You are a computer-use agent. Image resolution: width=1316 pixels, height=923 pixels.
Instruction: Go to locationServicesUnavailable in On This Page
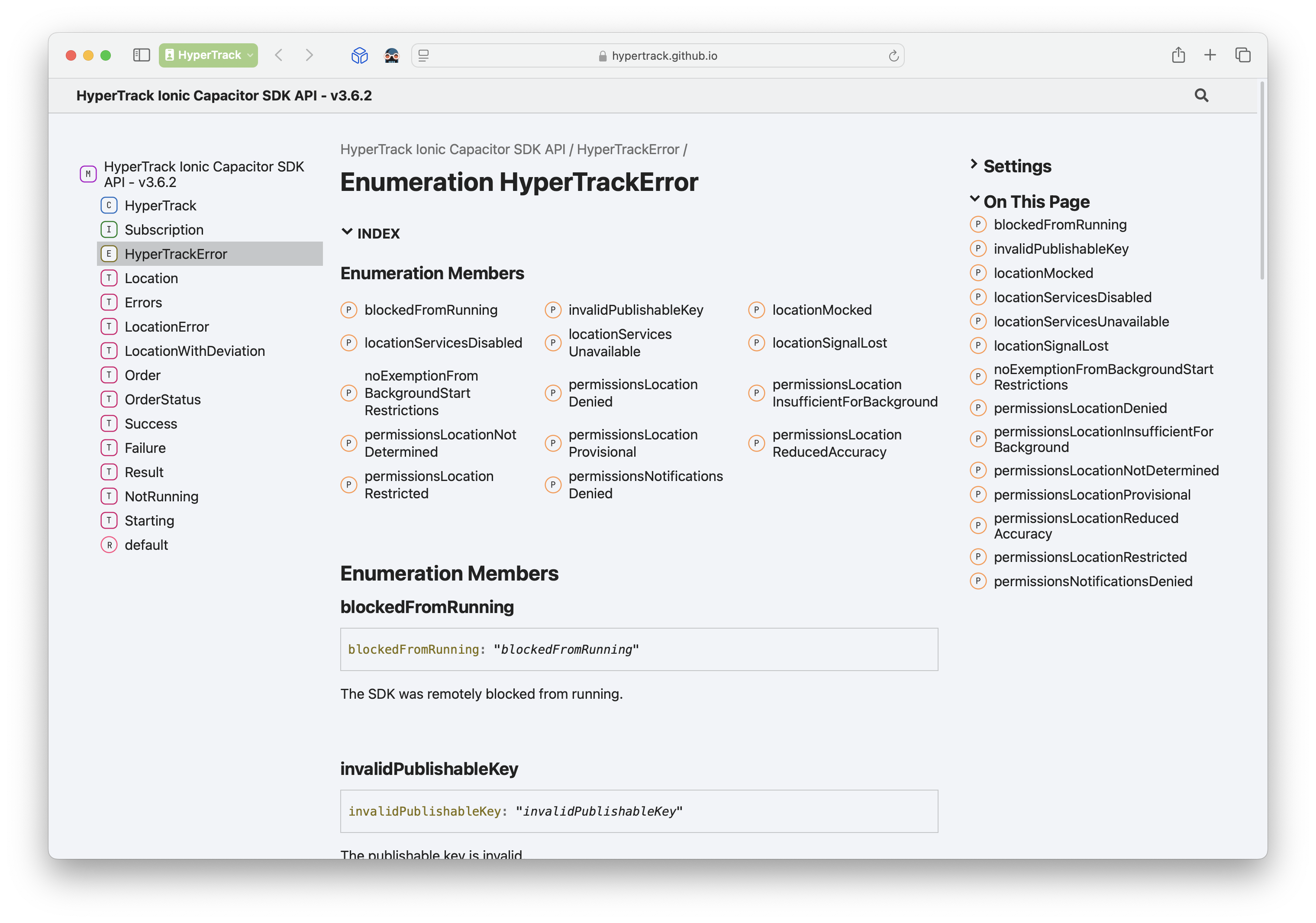(x=1081, y=321)
